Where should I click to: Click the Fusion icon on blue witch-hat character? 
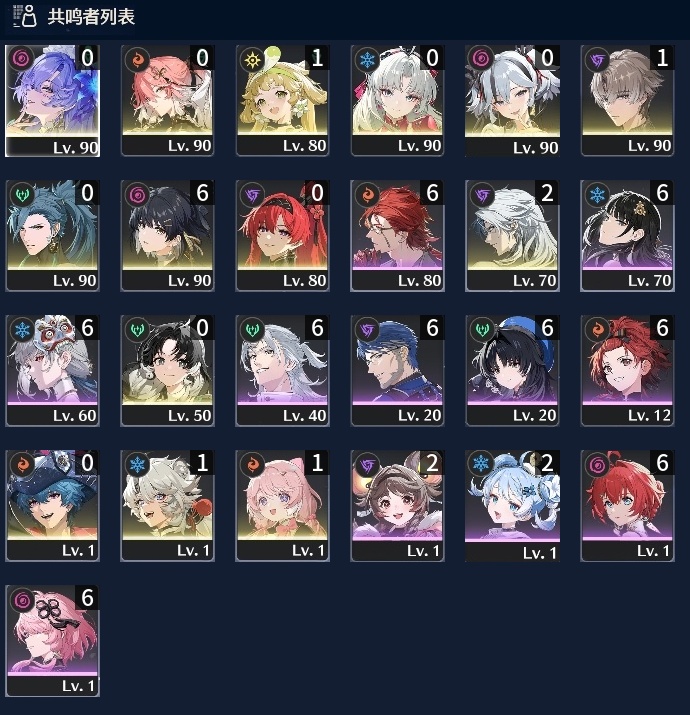click(x=22, y=464)
